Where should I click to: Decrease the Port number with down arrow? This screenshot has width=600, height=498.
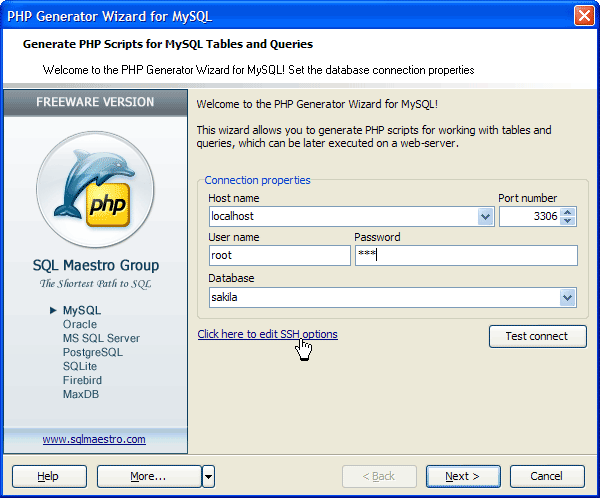click(568, 221)
